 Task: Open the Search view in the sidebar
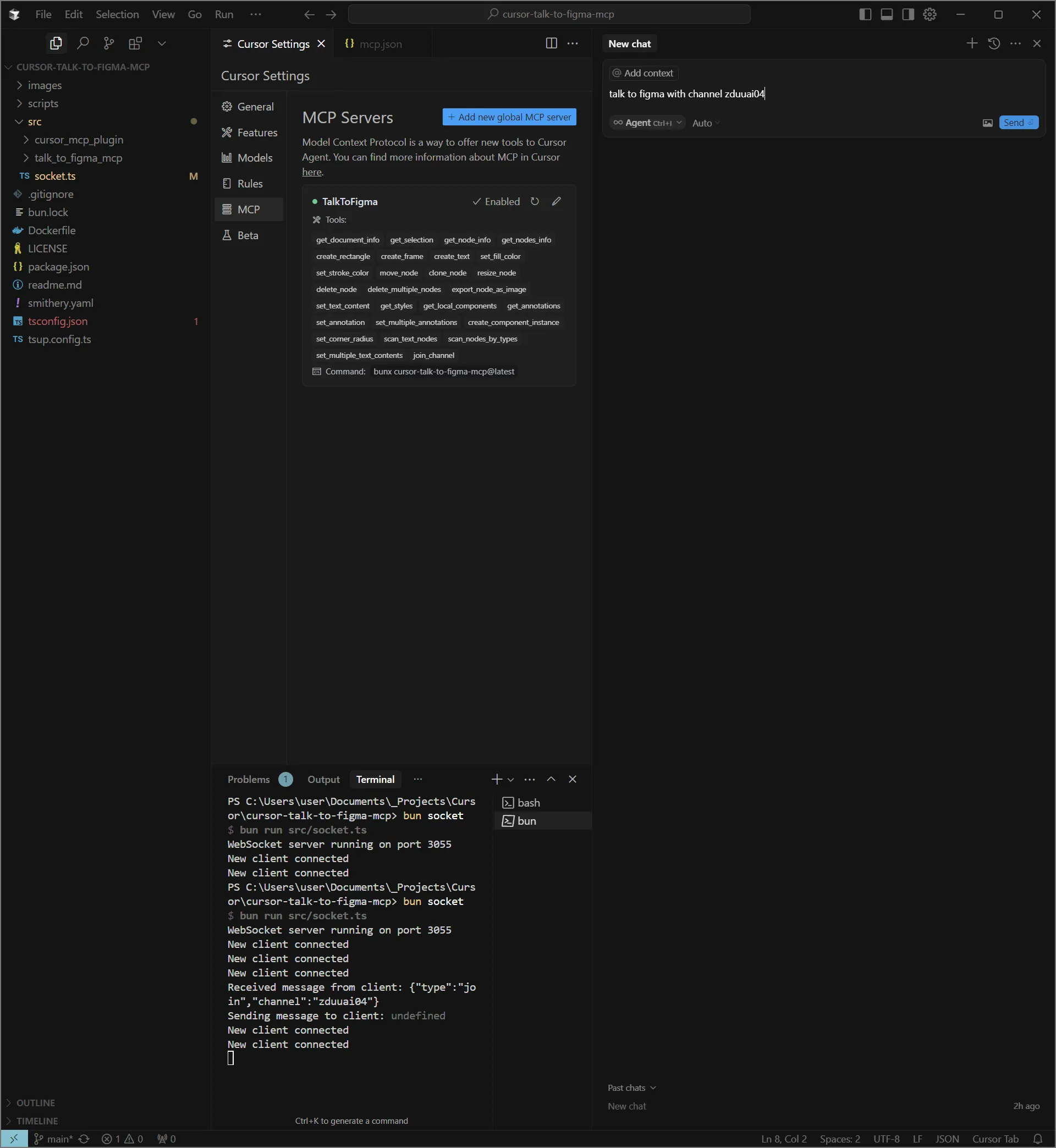(x=83, y=43)
